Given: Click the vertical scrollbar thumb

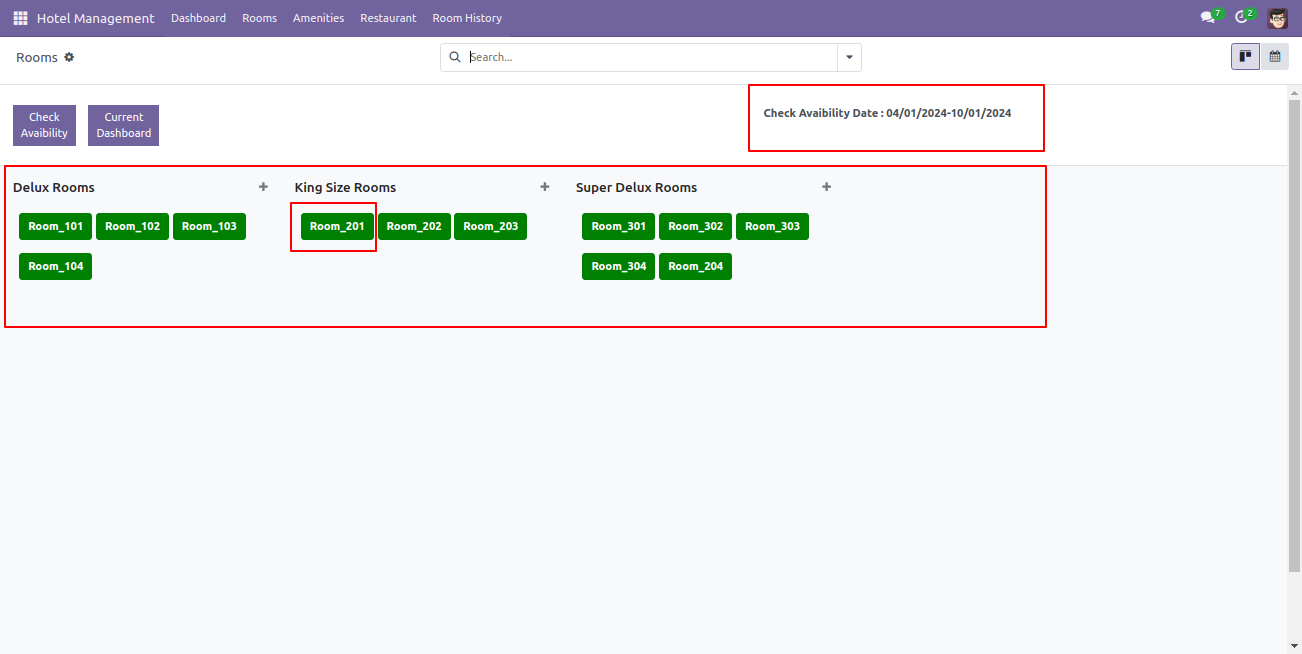Looking at the screenshot, I should click(1294, 335).
